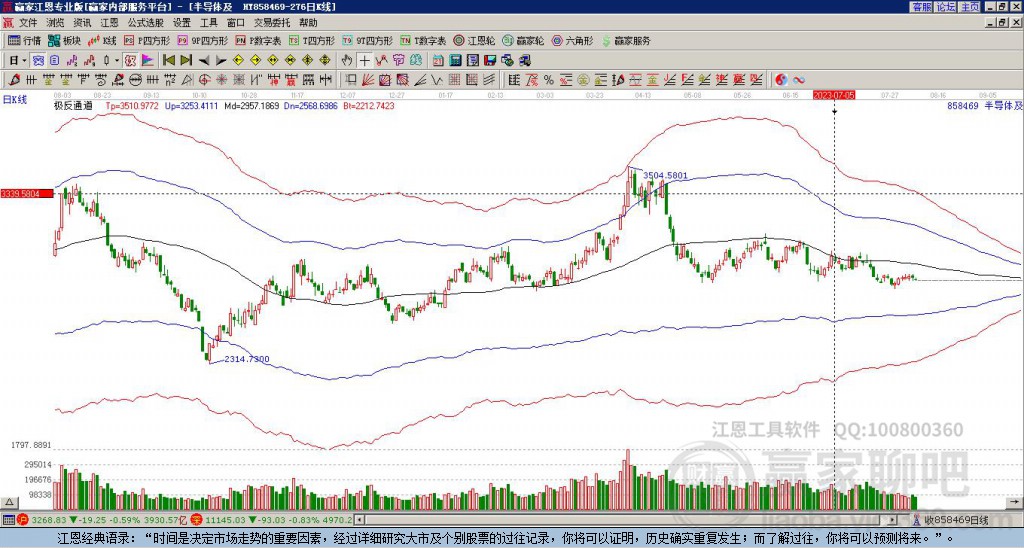Click the circled horizontal-lines icon
Image resolution: width=1024 pixels, height=548 pixels.
click(135, 80)
